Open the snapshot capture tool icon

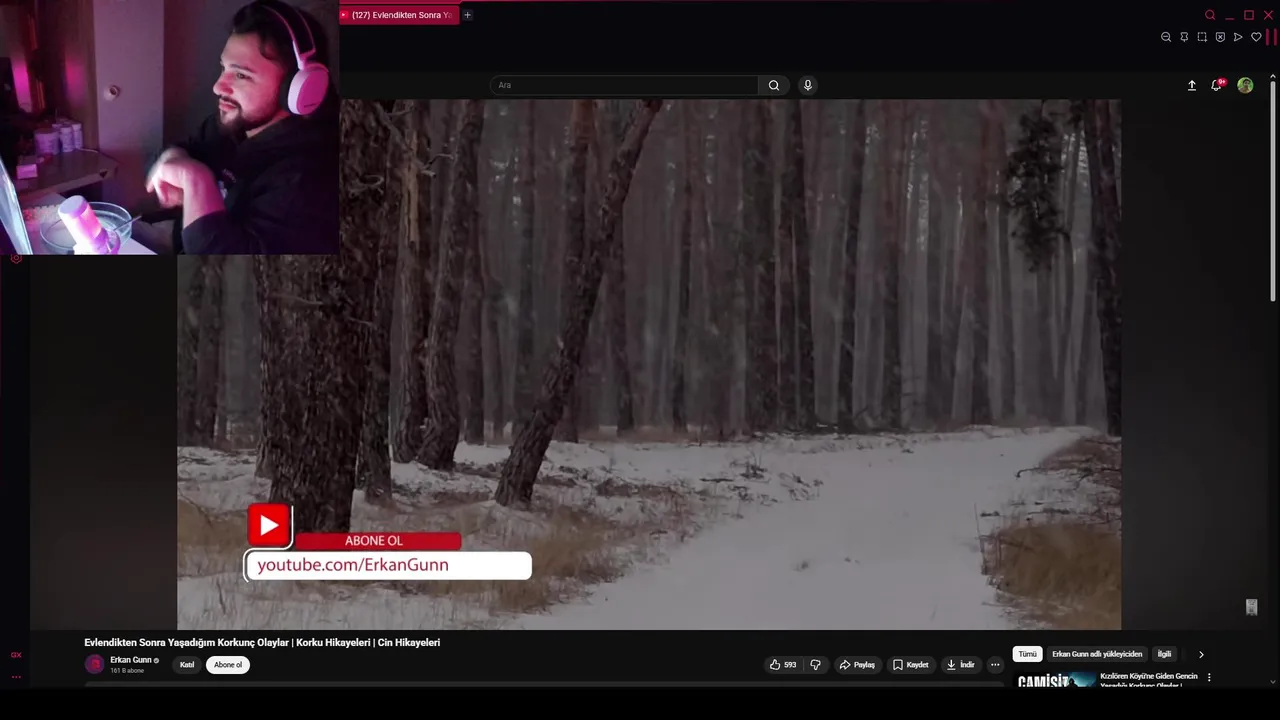1202,37
